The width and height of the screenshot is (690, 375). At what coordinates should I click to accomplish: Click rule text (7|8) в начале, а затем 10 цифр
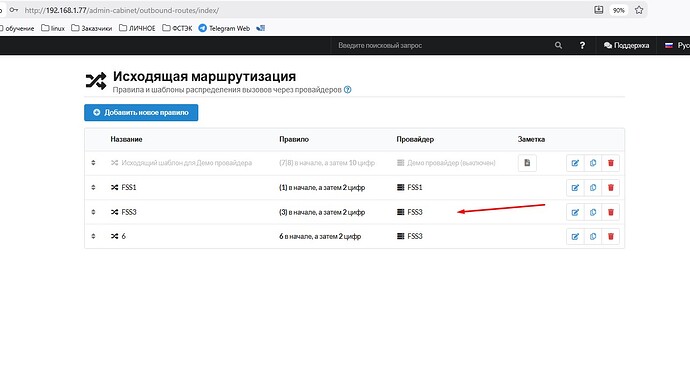coord(327,163)
